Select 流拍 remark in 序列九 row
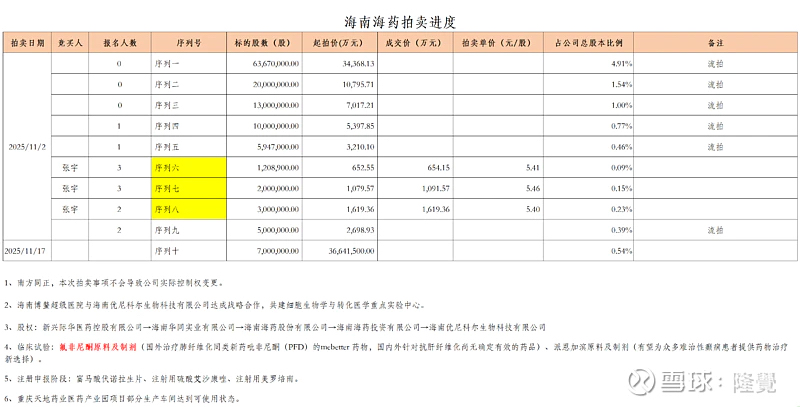The image size is (800, 407). coord(715,230)
